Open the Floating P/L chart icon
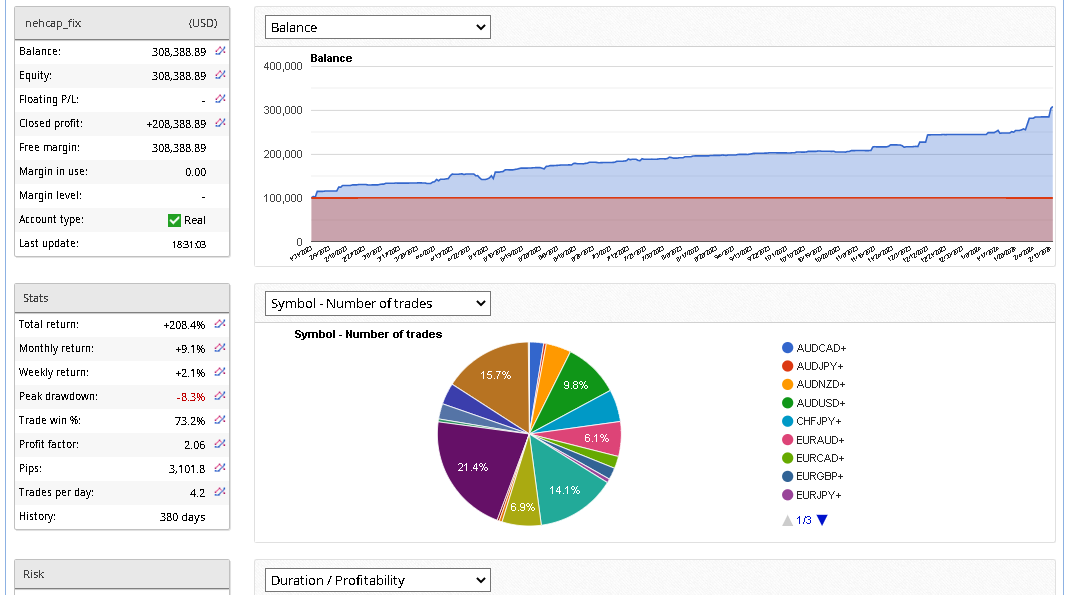Viewport: 1074px width, 595px height. click(221, 99)
